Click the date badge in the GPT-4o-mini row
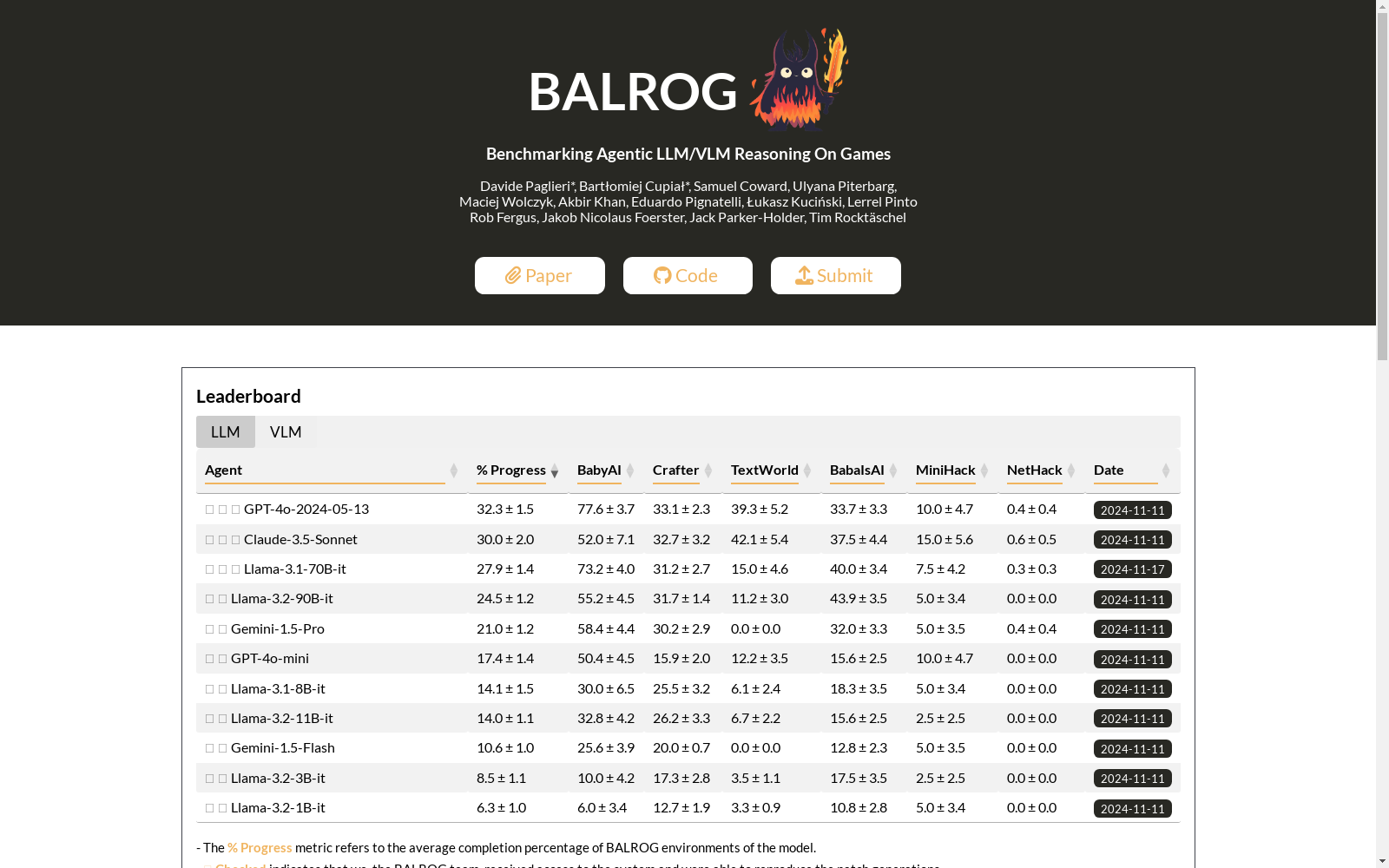Viewport: 1389px width, 868px height. click(x=1133, y=660)
